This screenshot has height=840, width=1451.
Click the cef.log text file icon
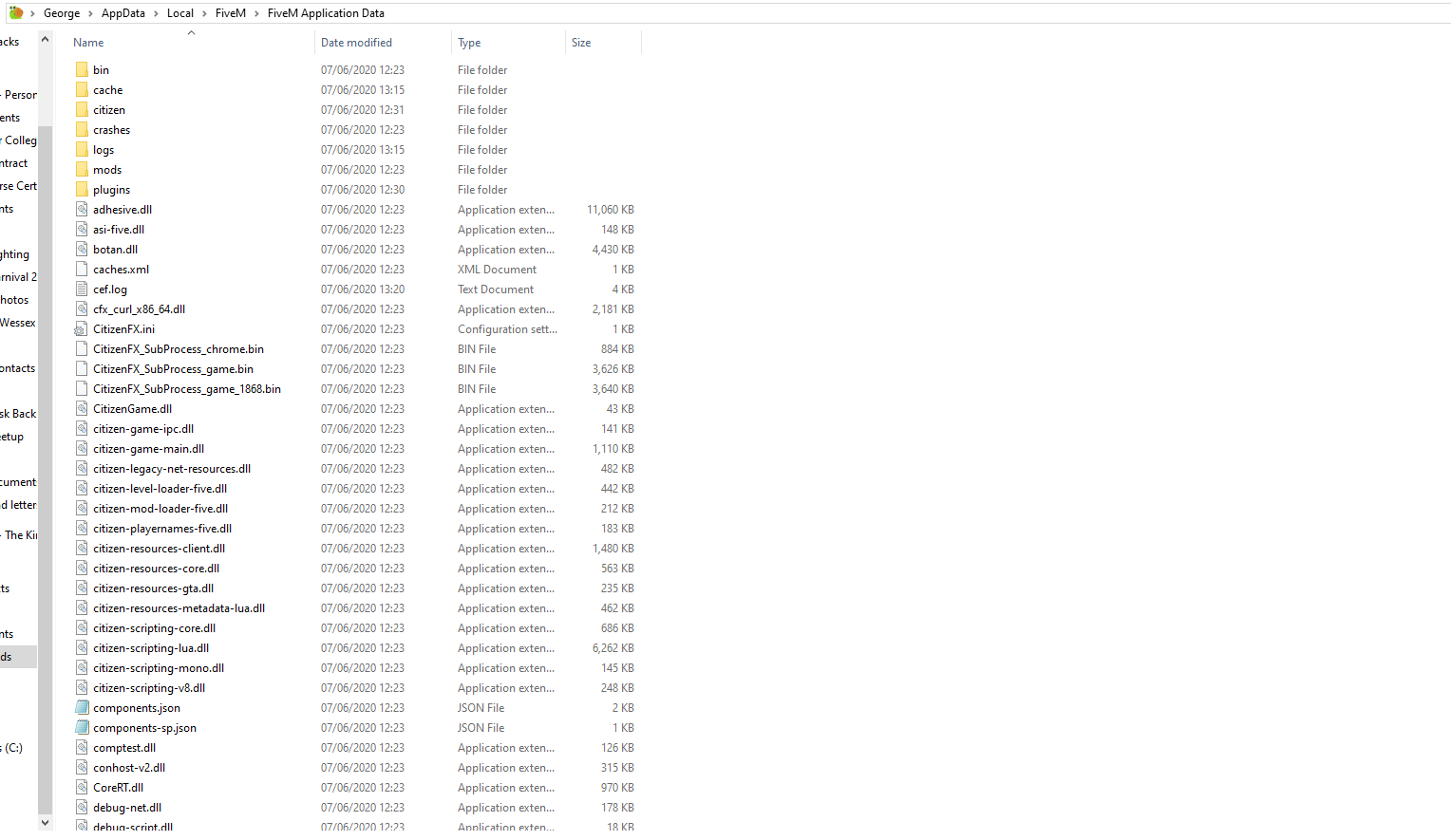coord(82,289)
